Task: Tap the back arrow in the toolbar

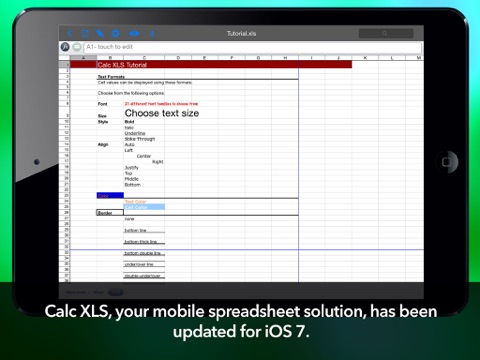Action: 70,33
